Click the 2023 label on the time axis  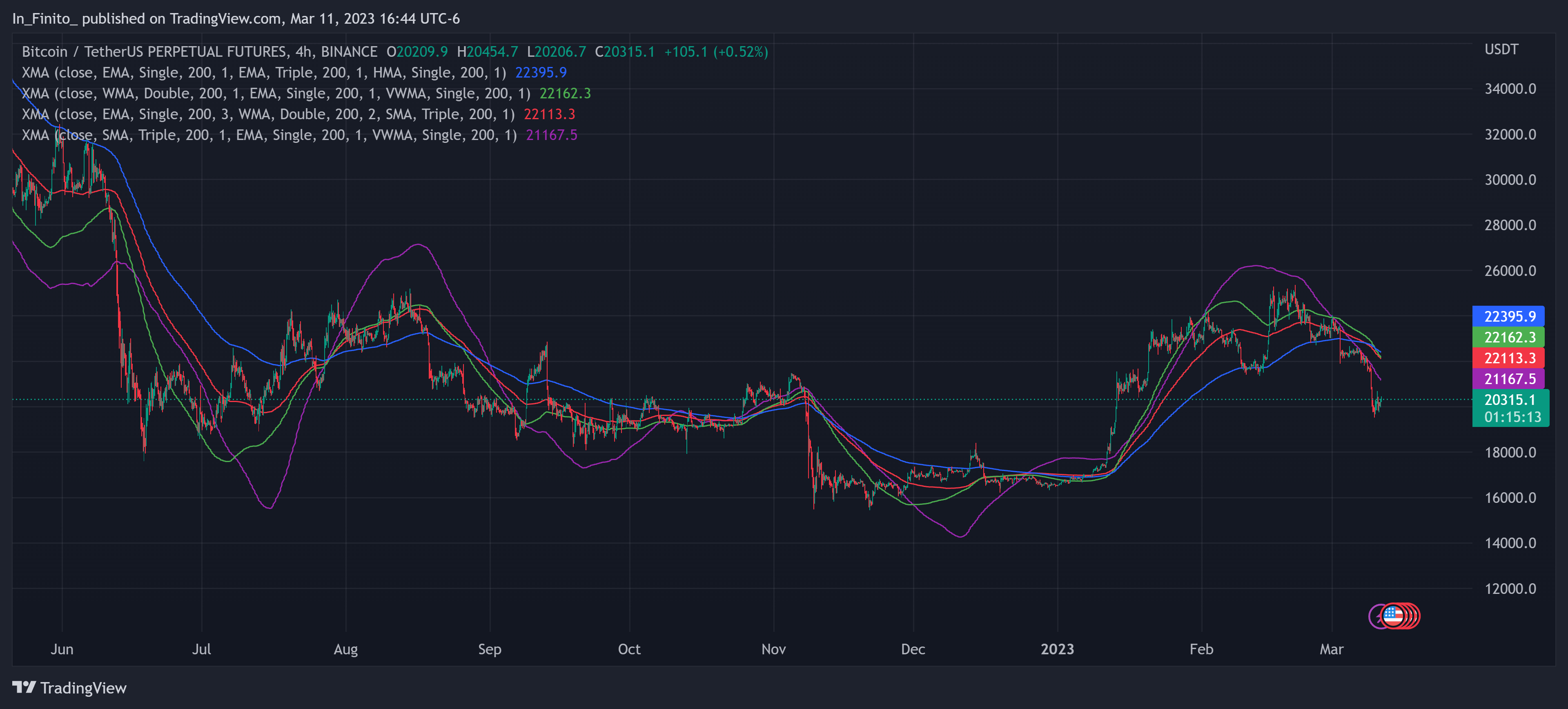(1057, 649)
